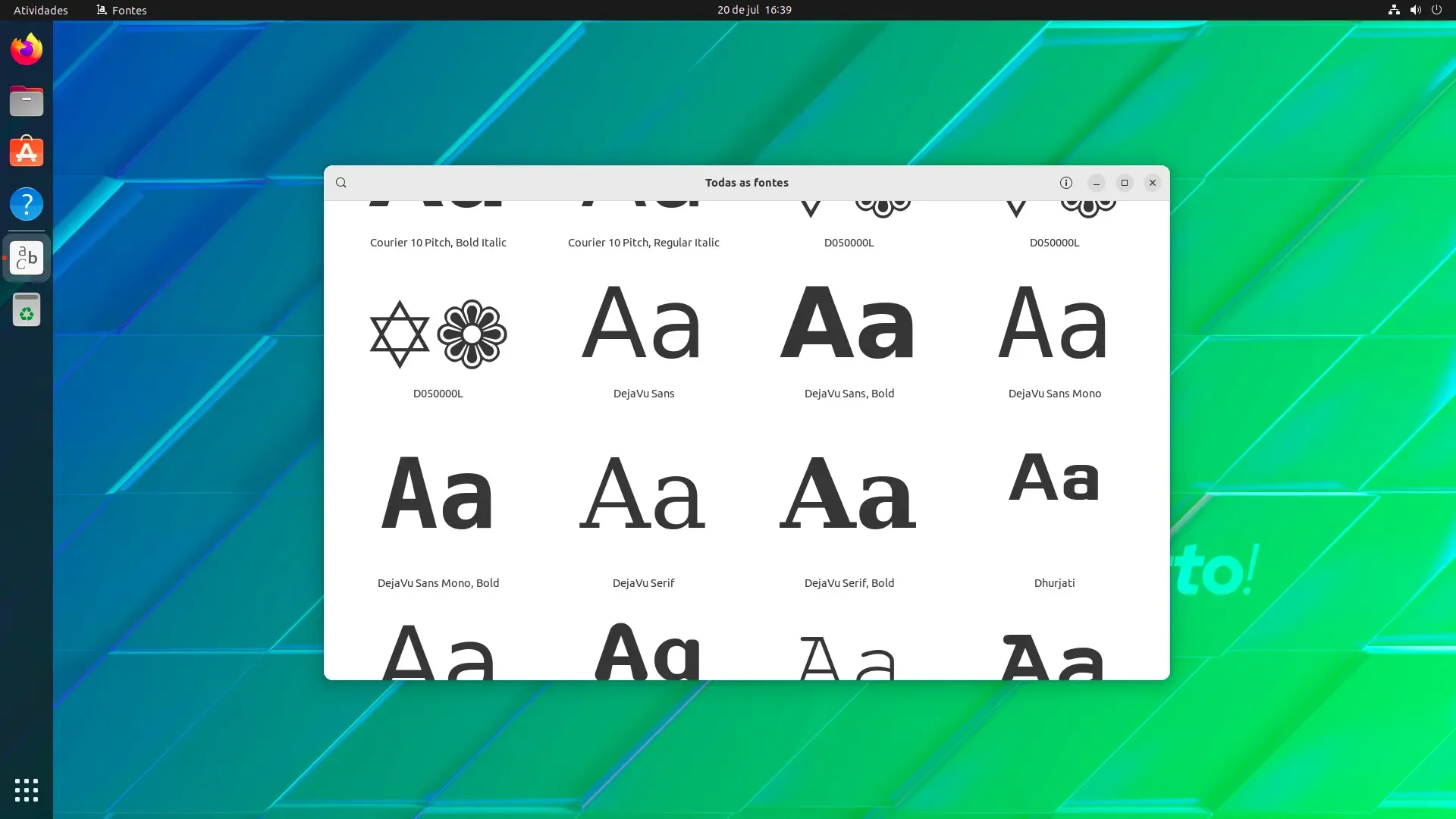Open the Dhurjati font preview

click(1054, 478)
